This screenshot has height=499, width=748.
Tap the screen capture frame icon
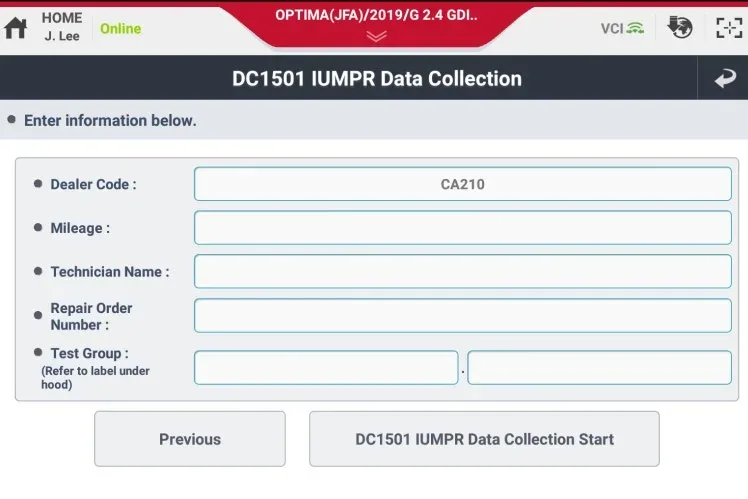pos(729,28)
